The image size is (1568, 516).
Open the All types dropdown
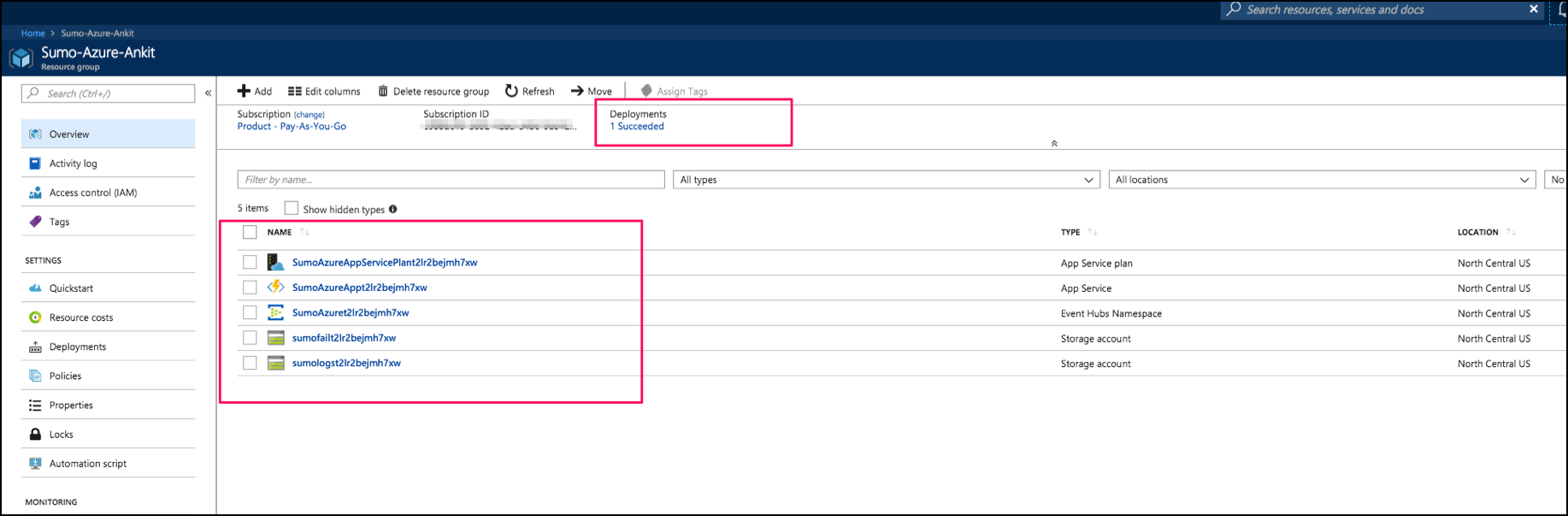(x=885, y=180)
